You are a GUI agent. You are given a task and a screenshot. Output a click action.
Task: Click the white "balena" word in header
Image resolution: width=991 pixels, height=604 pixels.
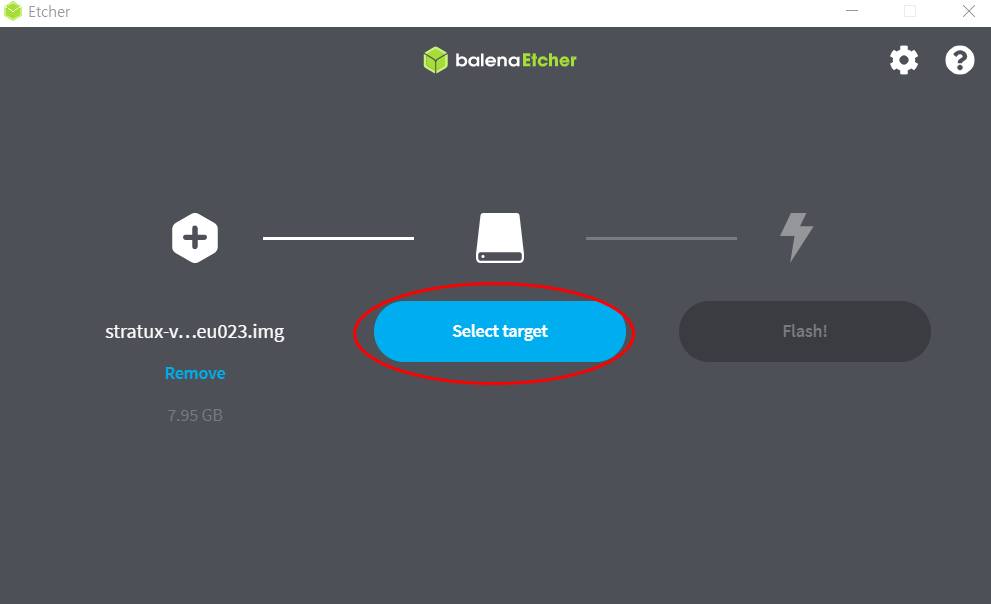(487, 60)
